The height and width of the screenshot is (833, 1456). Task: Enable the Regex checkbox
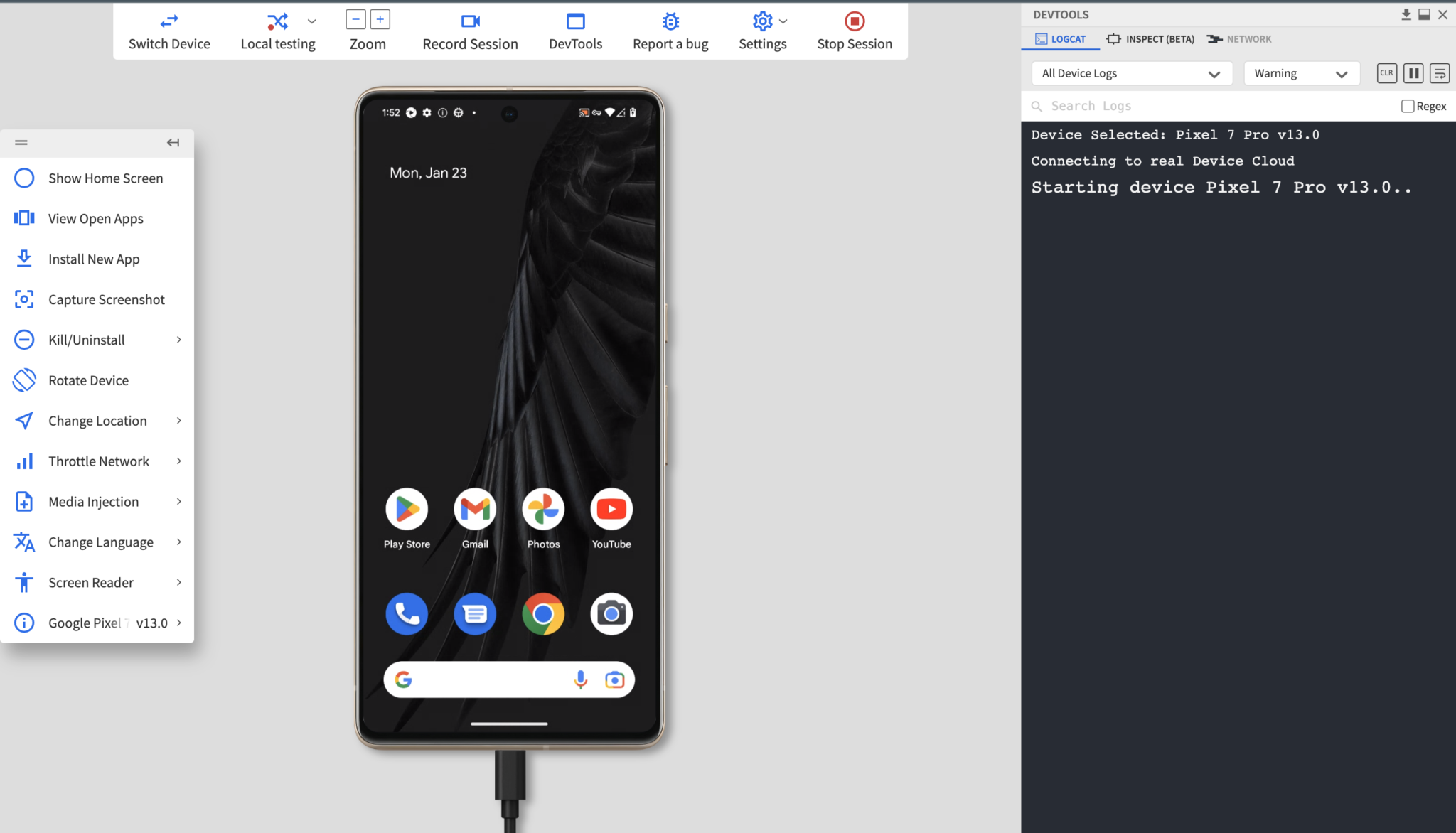tap(1407, 106)
